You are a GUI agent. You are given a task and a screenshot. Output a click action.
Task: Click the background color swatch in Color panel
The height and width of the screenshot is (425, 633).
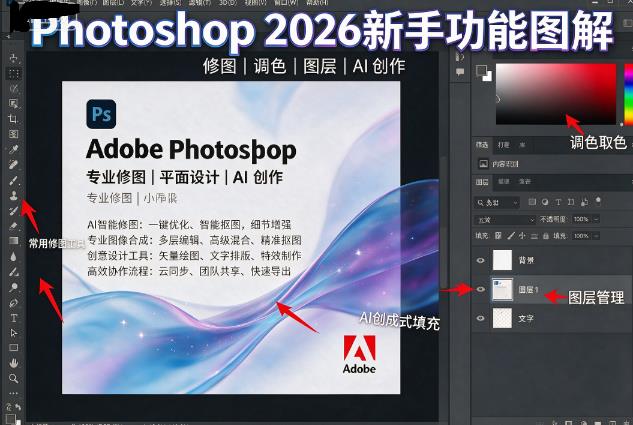coord(487,77)
